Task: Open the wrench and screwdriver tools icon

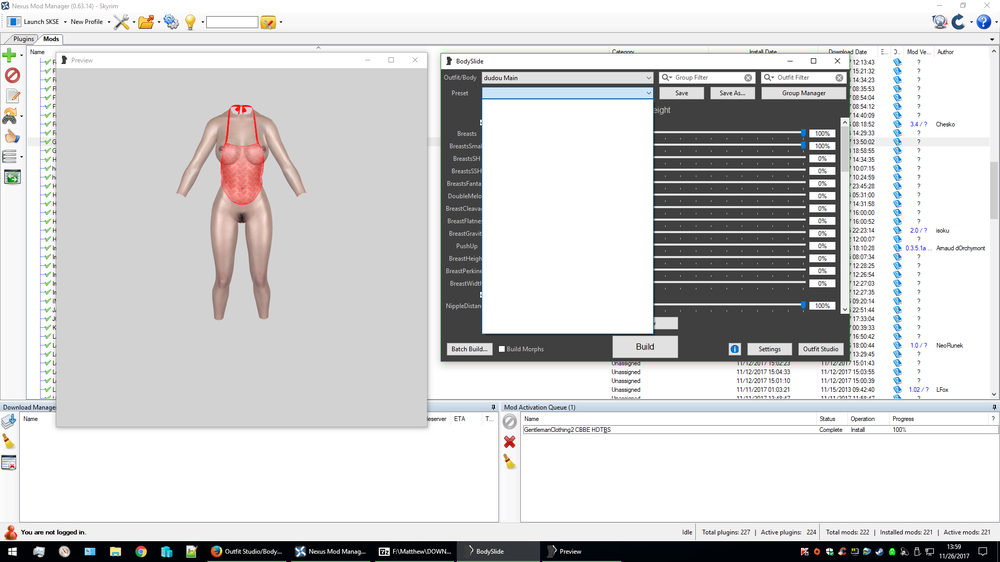Action: point(121,22)
